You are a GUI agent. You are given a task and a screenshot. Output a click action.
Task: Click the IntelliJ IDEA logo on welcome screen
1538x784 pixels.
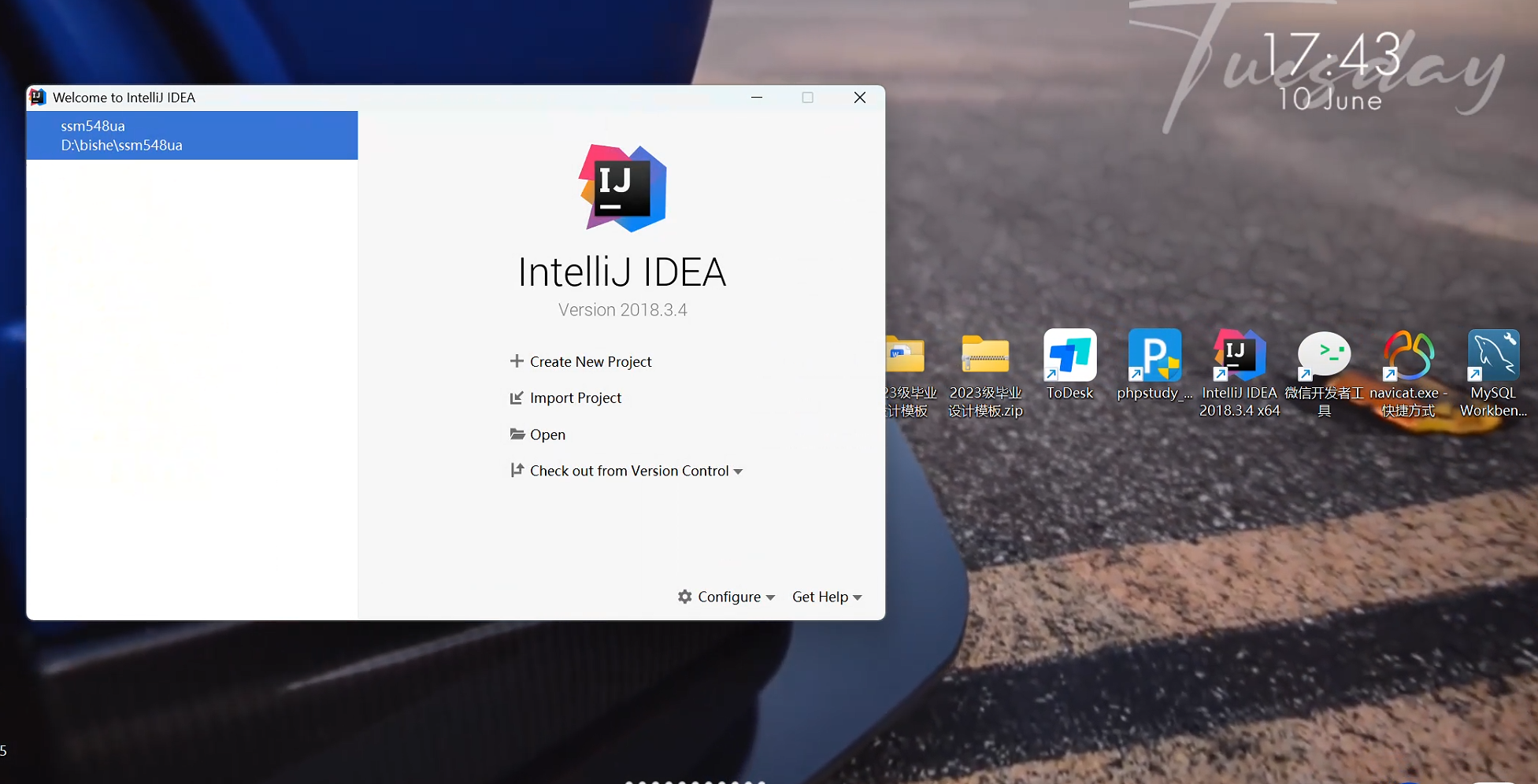pyautogui.click(x=623, y=188)
